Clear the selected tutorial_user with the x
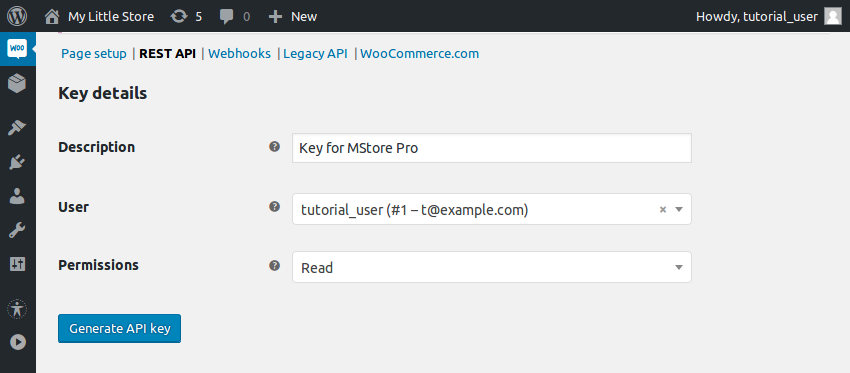The width and height of the screenshot is (850, 373). (x=662, y=209)
